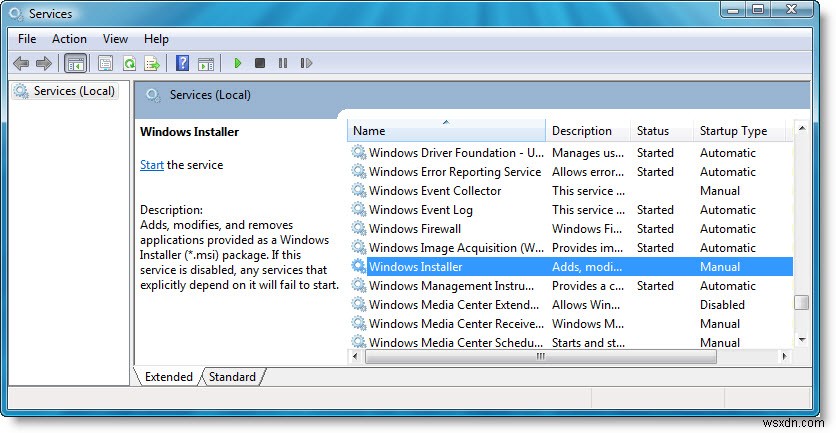Select Windows Media Center Extender name
Screen dimensions: 836x433
coord(454,305)
